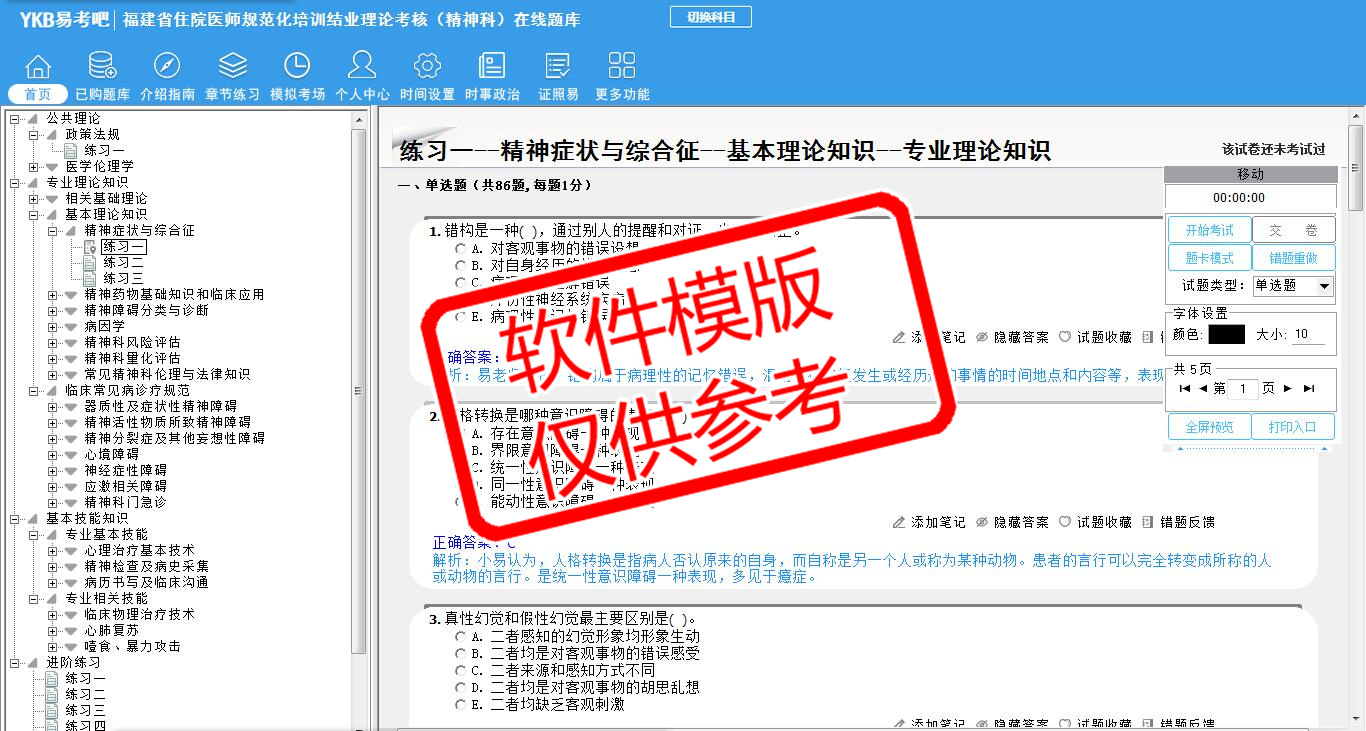
Task: Click the 开始考试 button
Action: 1209,230
